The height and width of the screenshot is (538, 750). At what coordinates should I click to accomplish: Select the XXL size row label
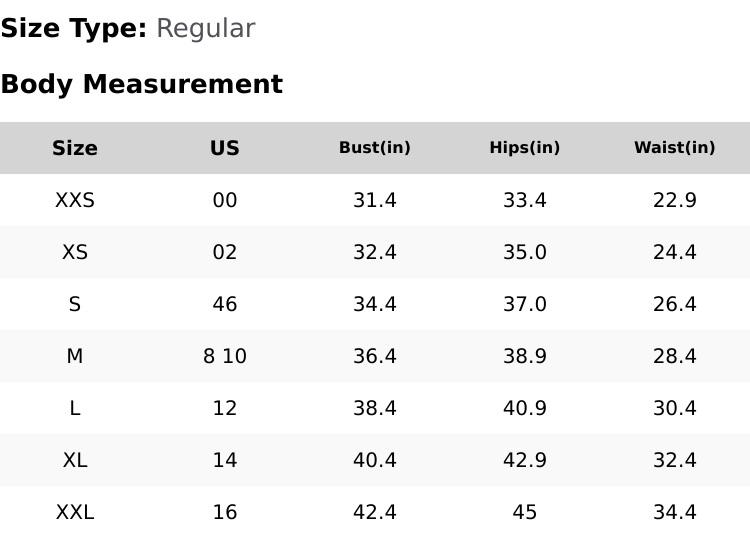click(x=75, y=512)
